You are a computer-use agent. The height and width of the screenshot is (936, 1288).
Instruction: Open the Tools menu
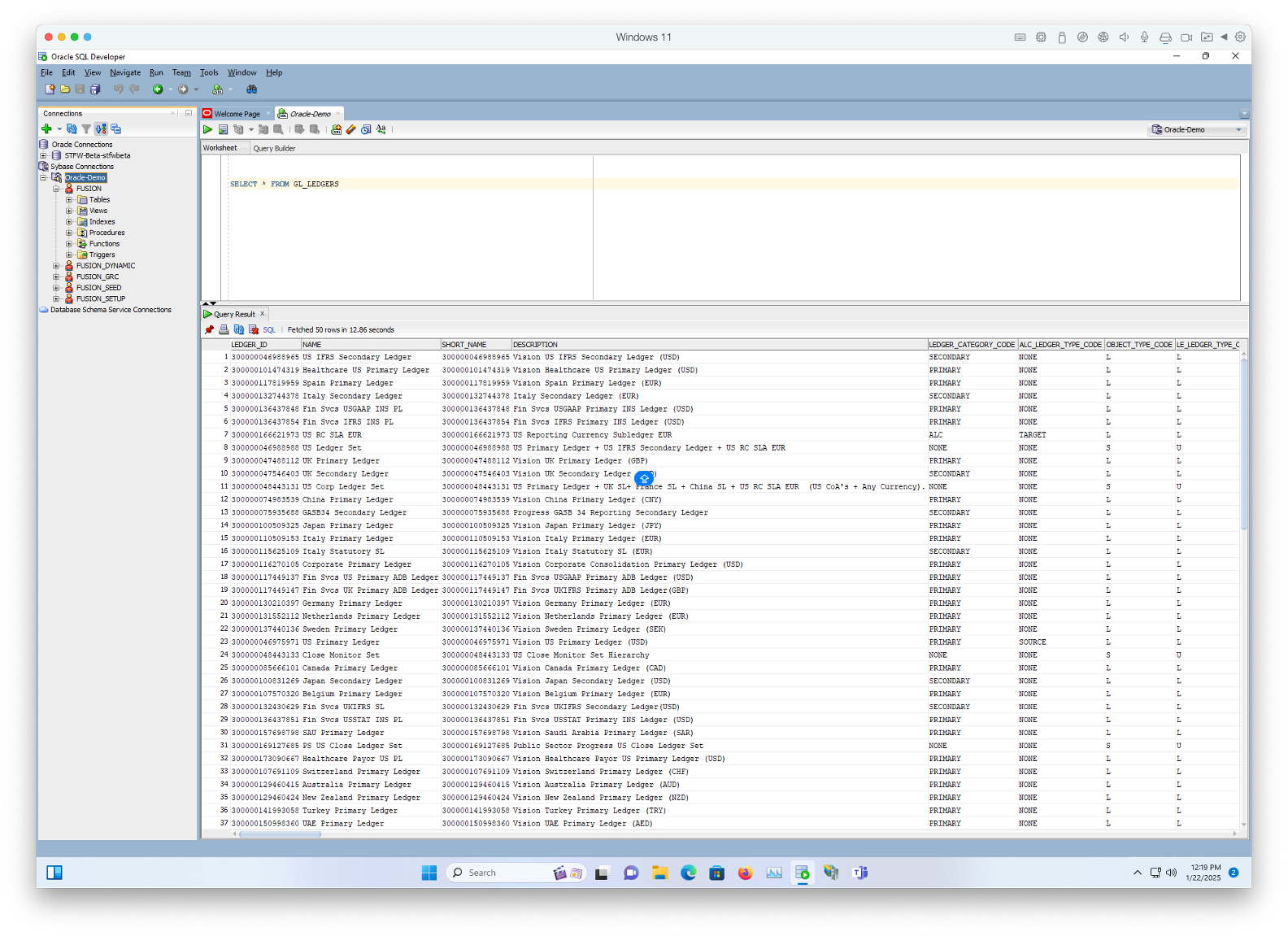(x=209, y=72)
